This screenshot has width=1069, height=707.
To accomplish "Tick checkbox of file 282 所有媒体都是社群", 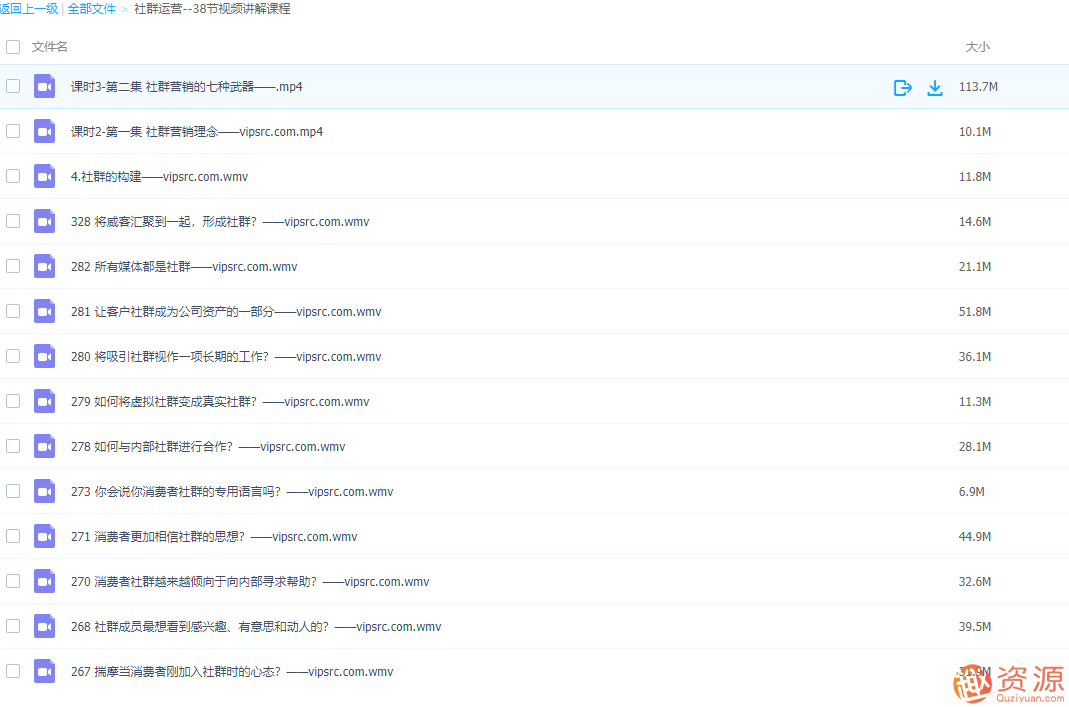I will [13, 266].
